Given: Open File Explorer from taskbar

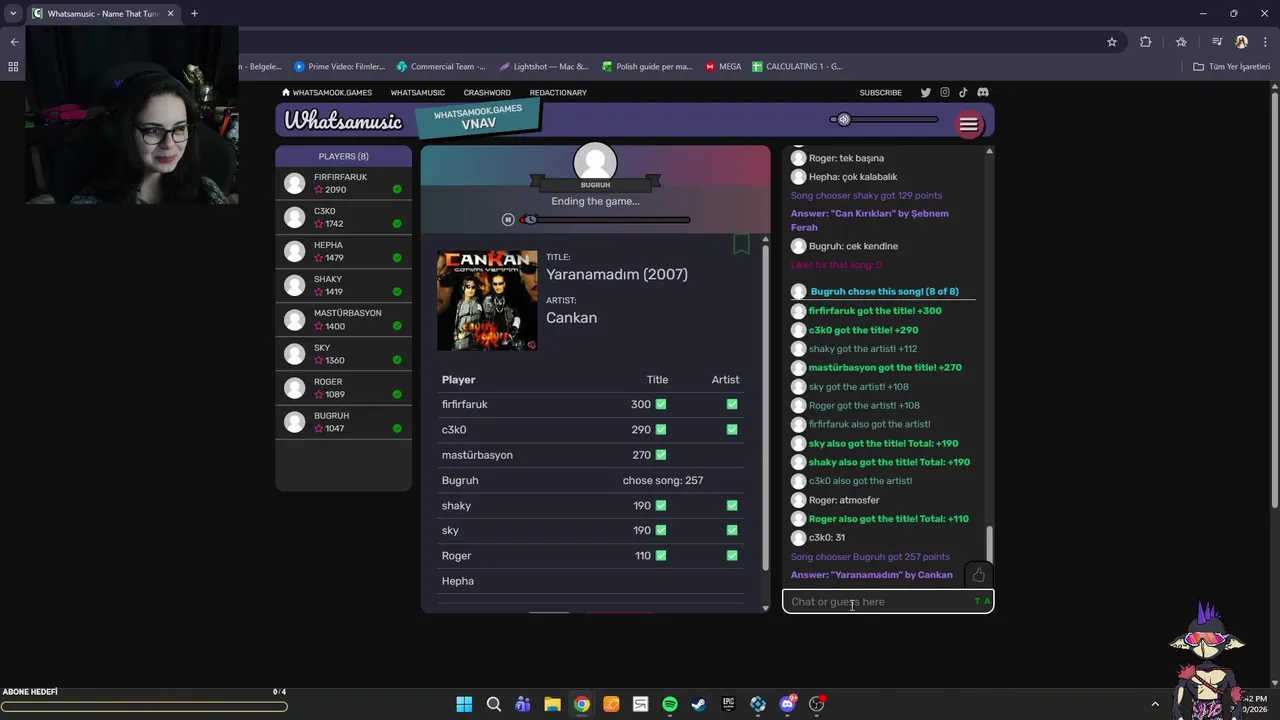Looking at the screenshot, I should 552,704.
